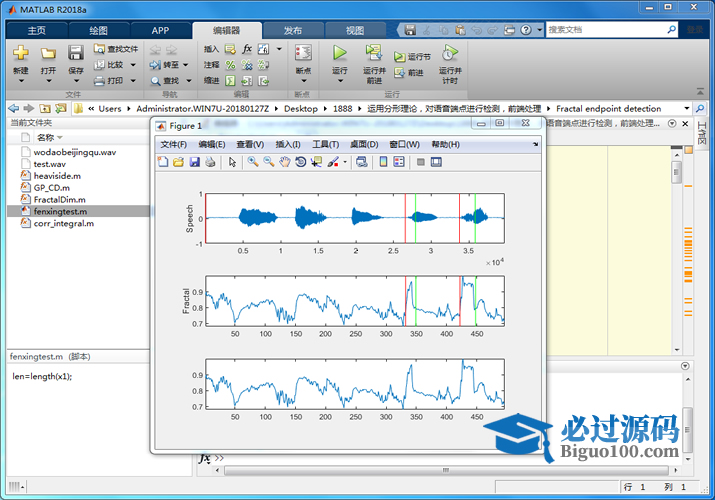Open the New (新建) dropdown arrow
The height and width of the screenshot is (500, 715).
click(x=21, y=81)
